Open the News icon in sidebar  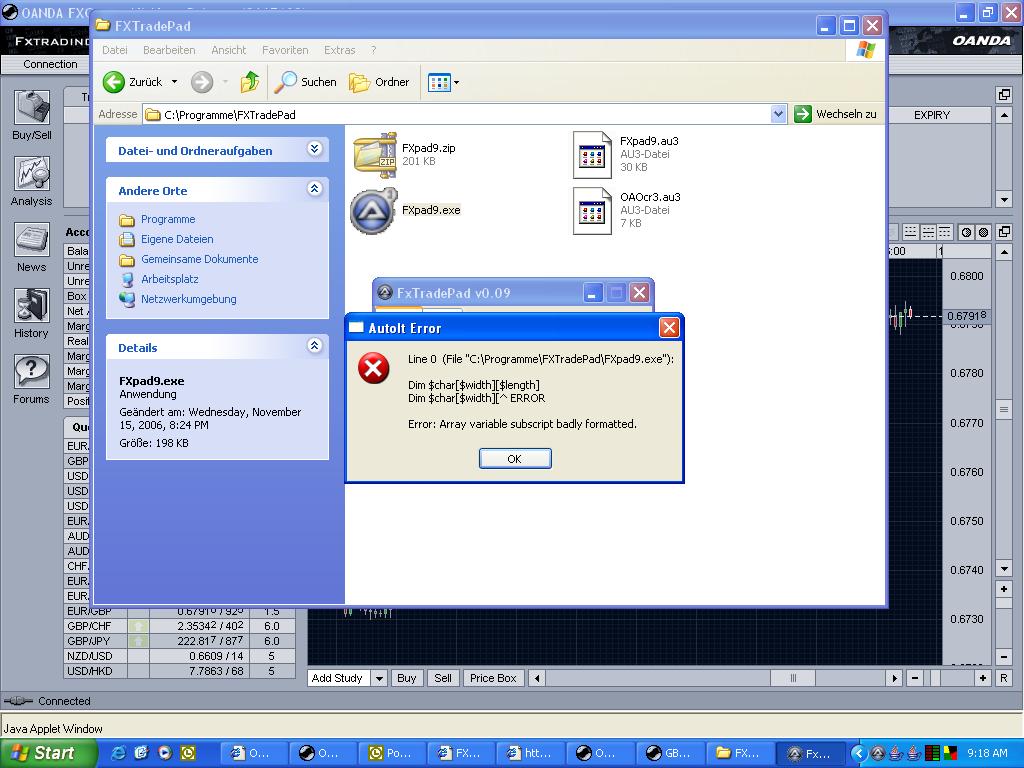32,241
